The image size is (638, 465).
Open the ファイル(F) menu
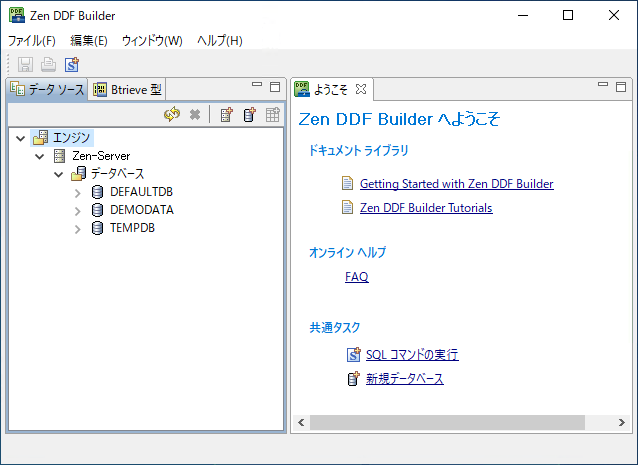click(32, 41)
